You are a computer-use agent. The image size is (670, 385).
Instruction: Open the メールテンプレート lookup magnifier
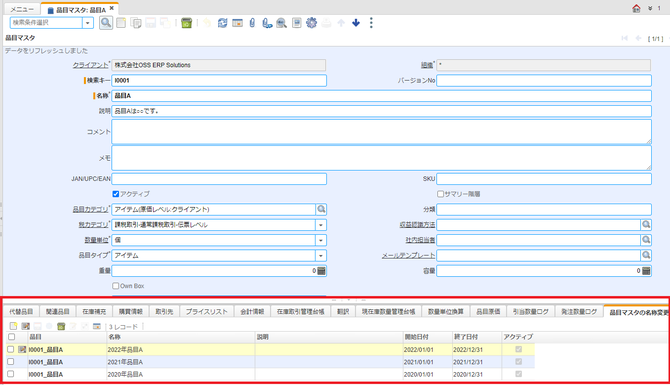point(646,256)
